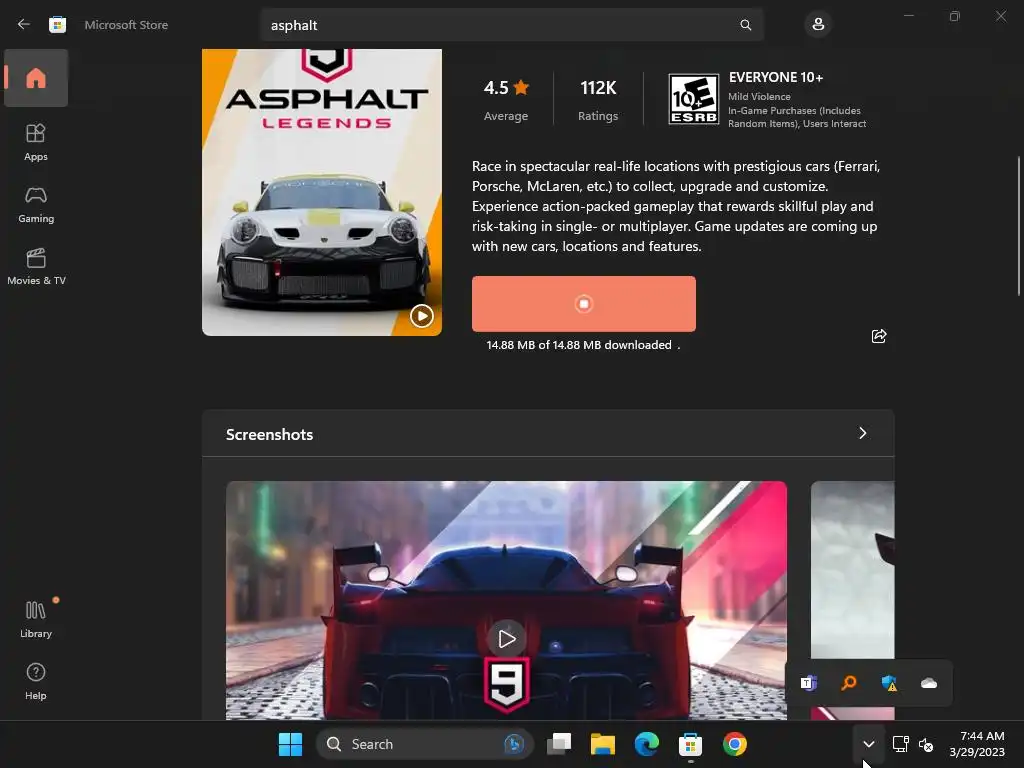
Task: Go back with the arrow in title bar
Action: pyautogui.click(x=24, y=25)
